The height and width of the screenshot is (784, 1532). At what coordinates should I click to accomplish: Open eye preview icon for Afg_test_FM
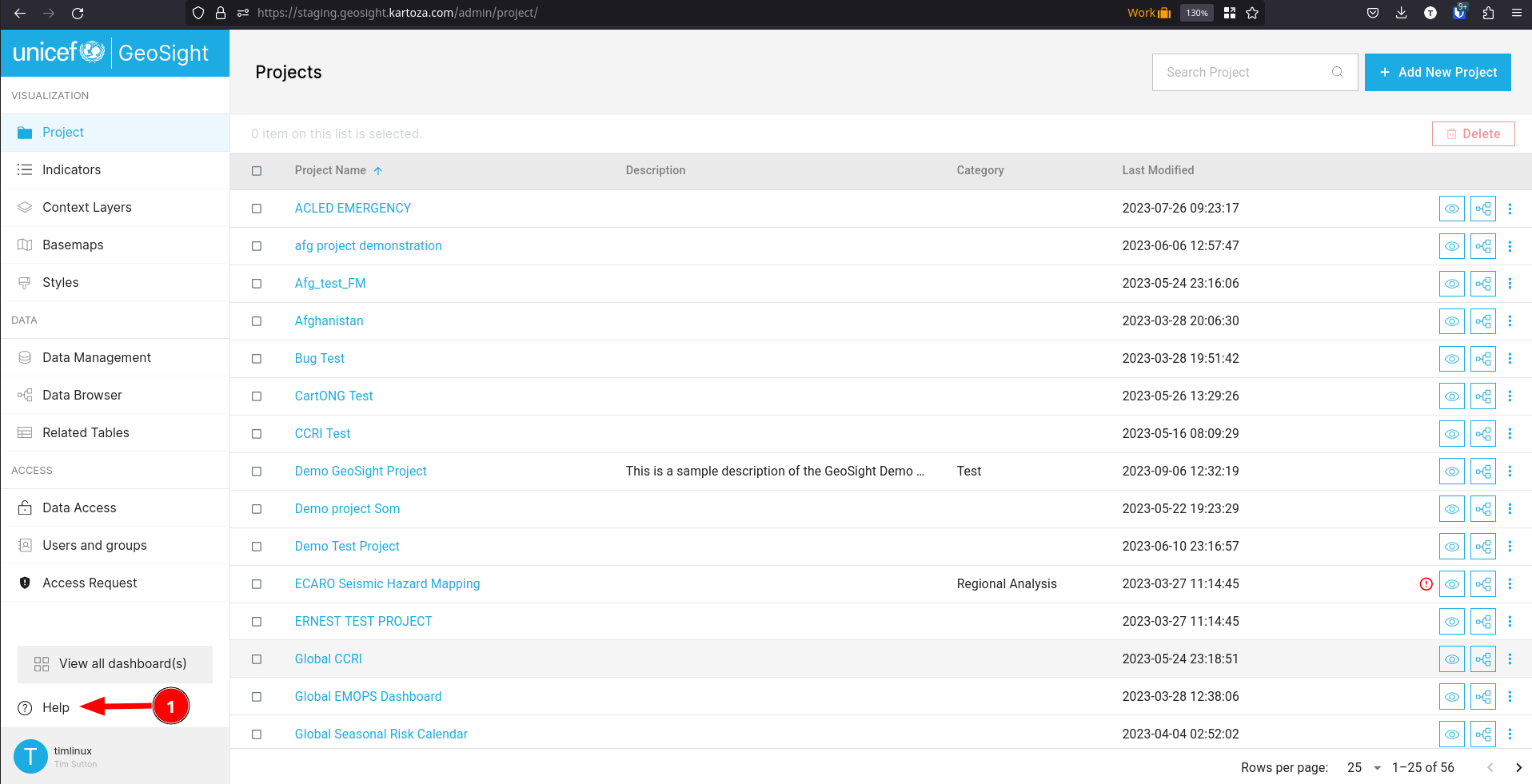[x=1451, y=284]
